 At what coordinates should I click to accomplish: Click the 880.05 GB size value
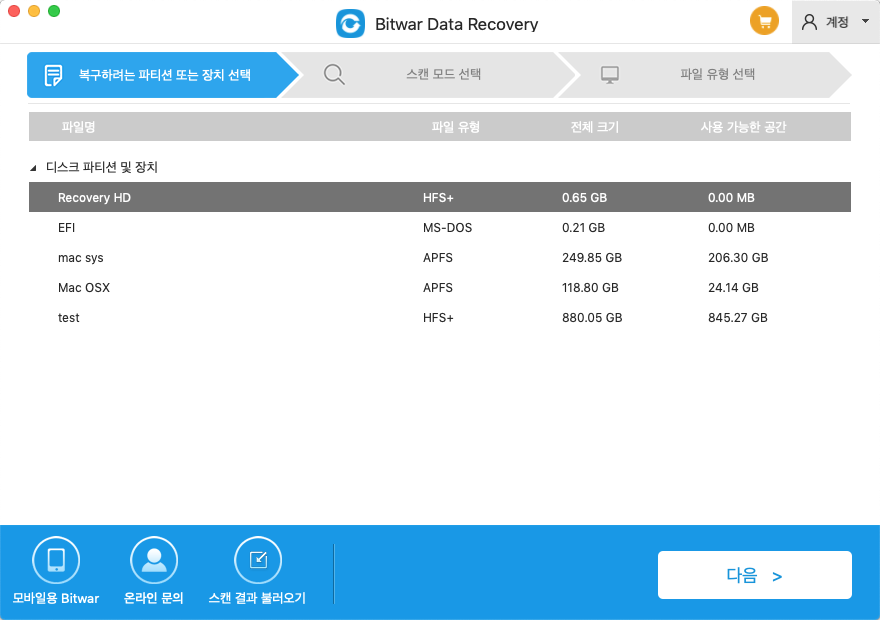[x=592, y=318]
